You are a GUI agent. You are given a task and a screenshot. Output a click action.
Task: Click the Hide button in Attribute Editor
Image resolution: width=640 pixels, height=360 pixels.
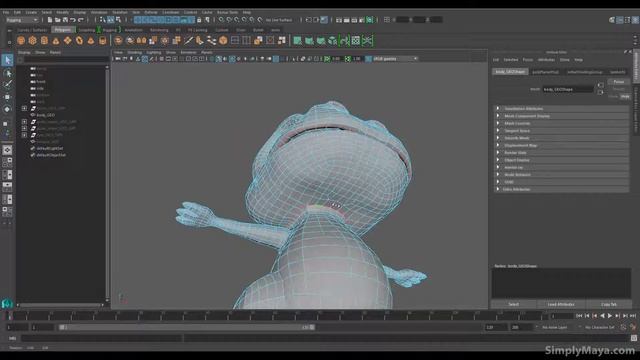click(625, 96)
